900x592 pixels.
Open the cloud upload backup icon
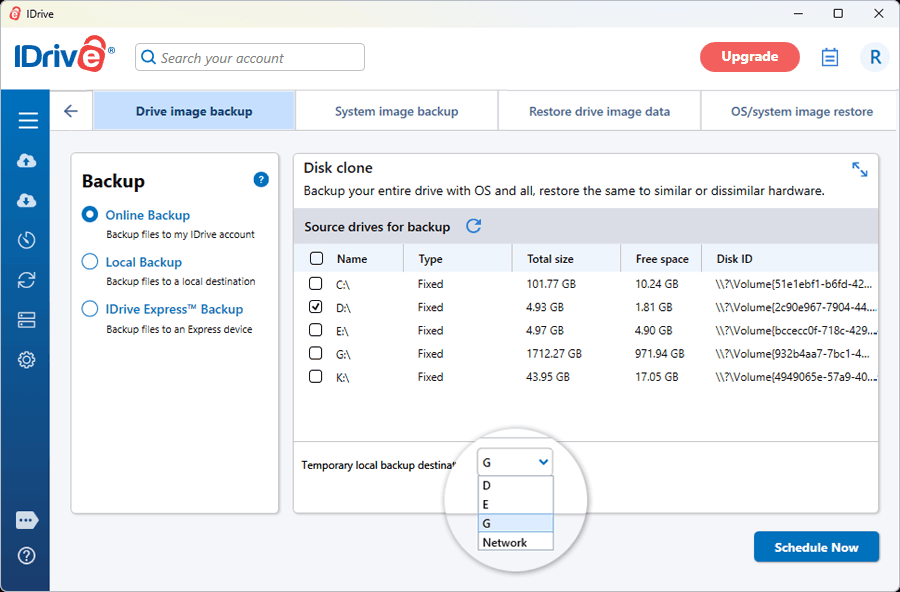[x=26, y=161]
